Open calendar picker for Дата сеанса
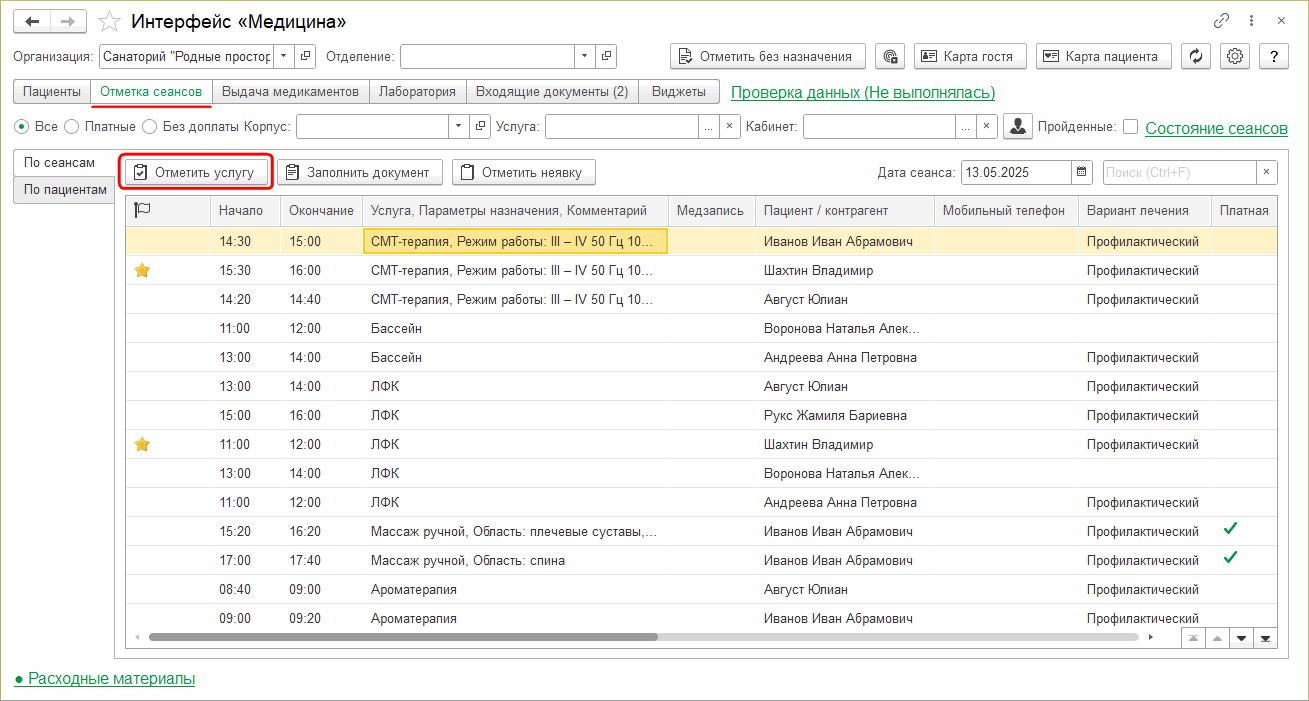1309x701 pixels. [x=1081, y=172]
